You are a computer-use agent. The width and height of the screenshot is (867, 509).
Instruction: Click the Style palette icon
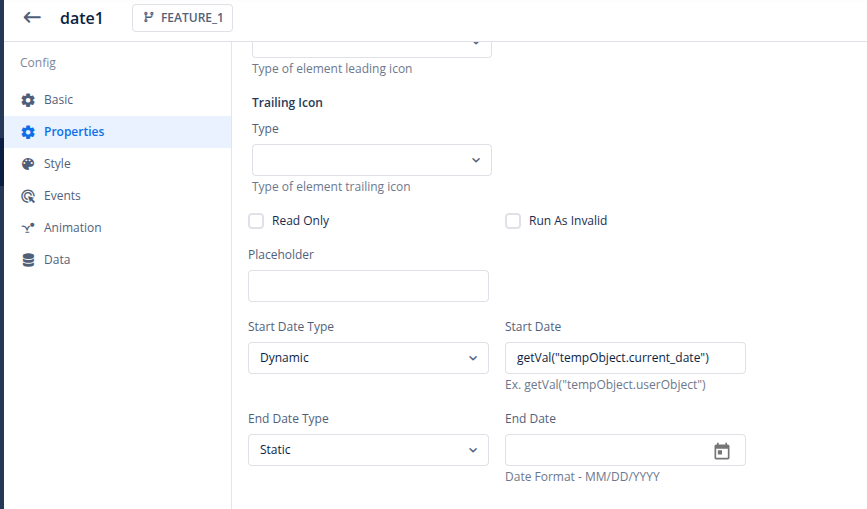[28, 164]
